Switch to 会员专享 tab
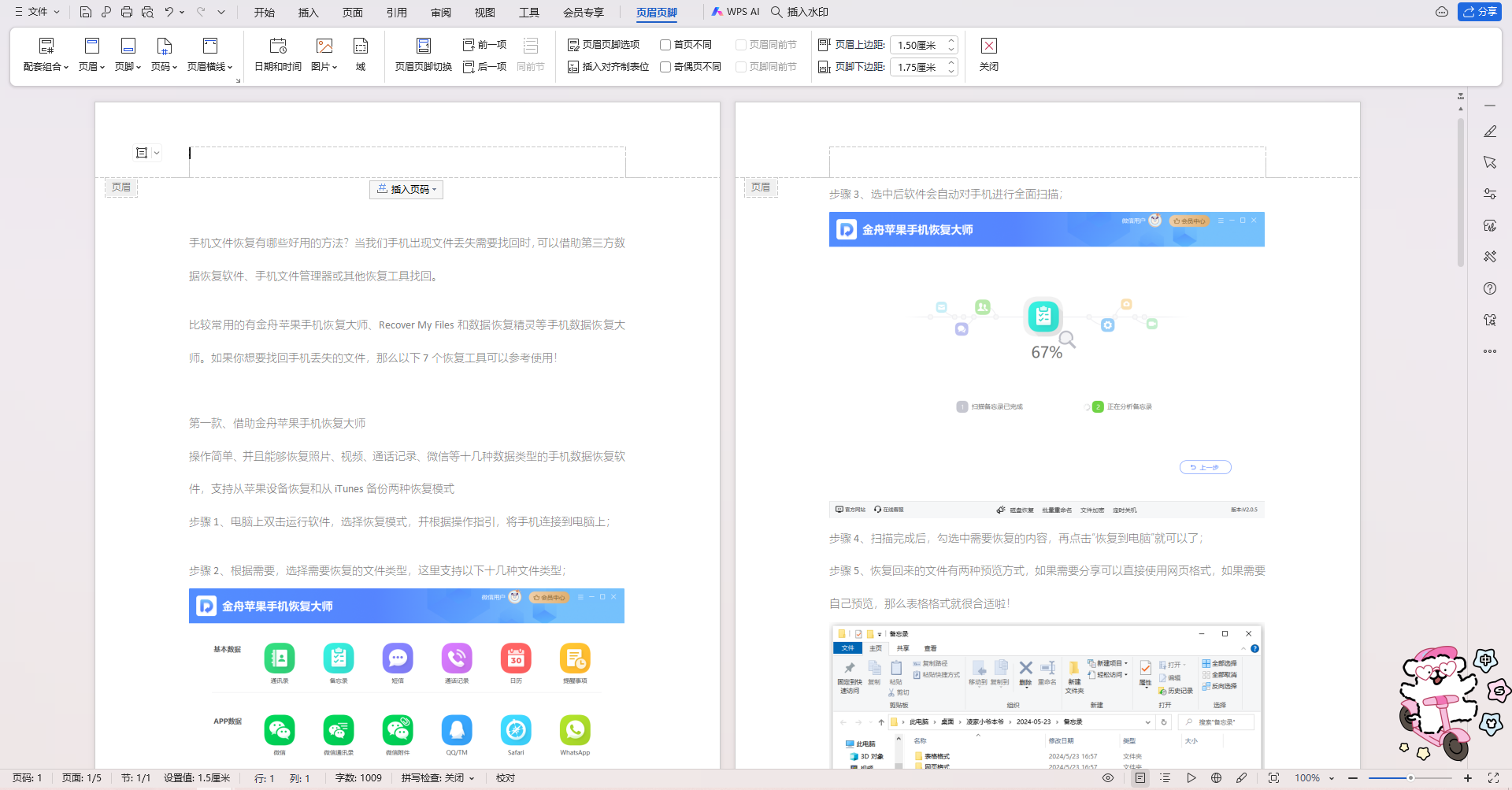 pyautogui.click(x=584, y=13)
